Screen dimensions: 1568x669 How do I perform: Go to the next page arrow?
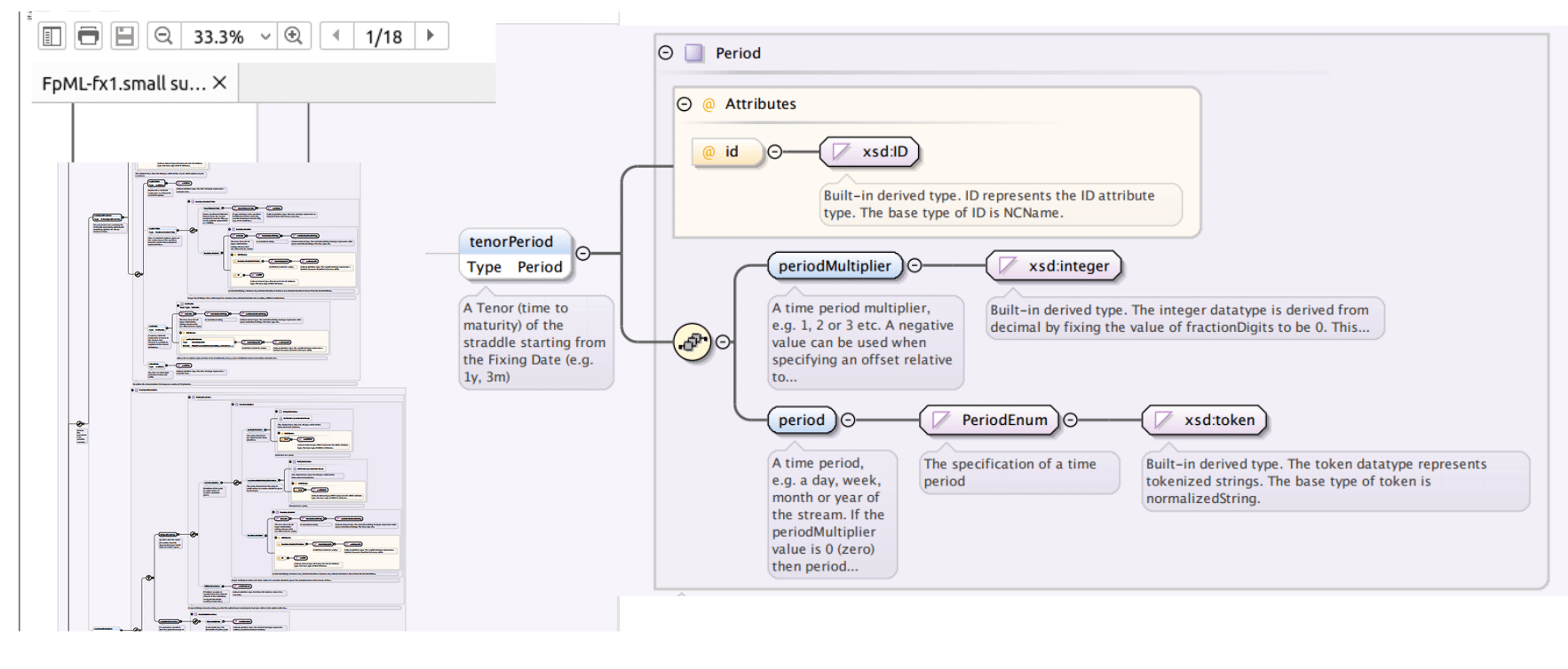[431, 36]
